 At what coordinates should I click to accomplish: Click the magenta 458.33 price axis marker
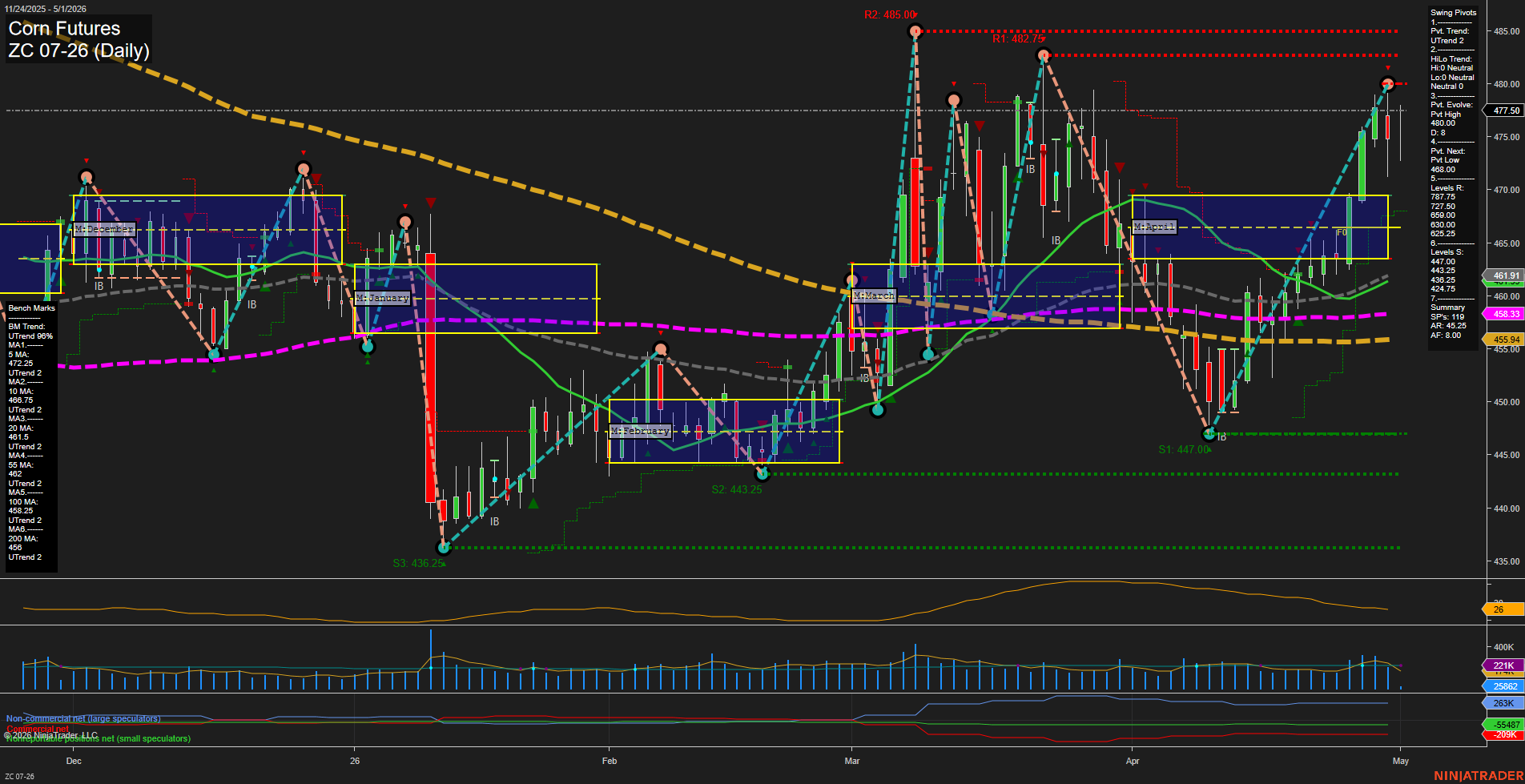coord(1506,315)
